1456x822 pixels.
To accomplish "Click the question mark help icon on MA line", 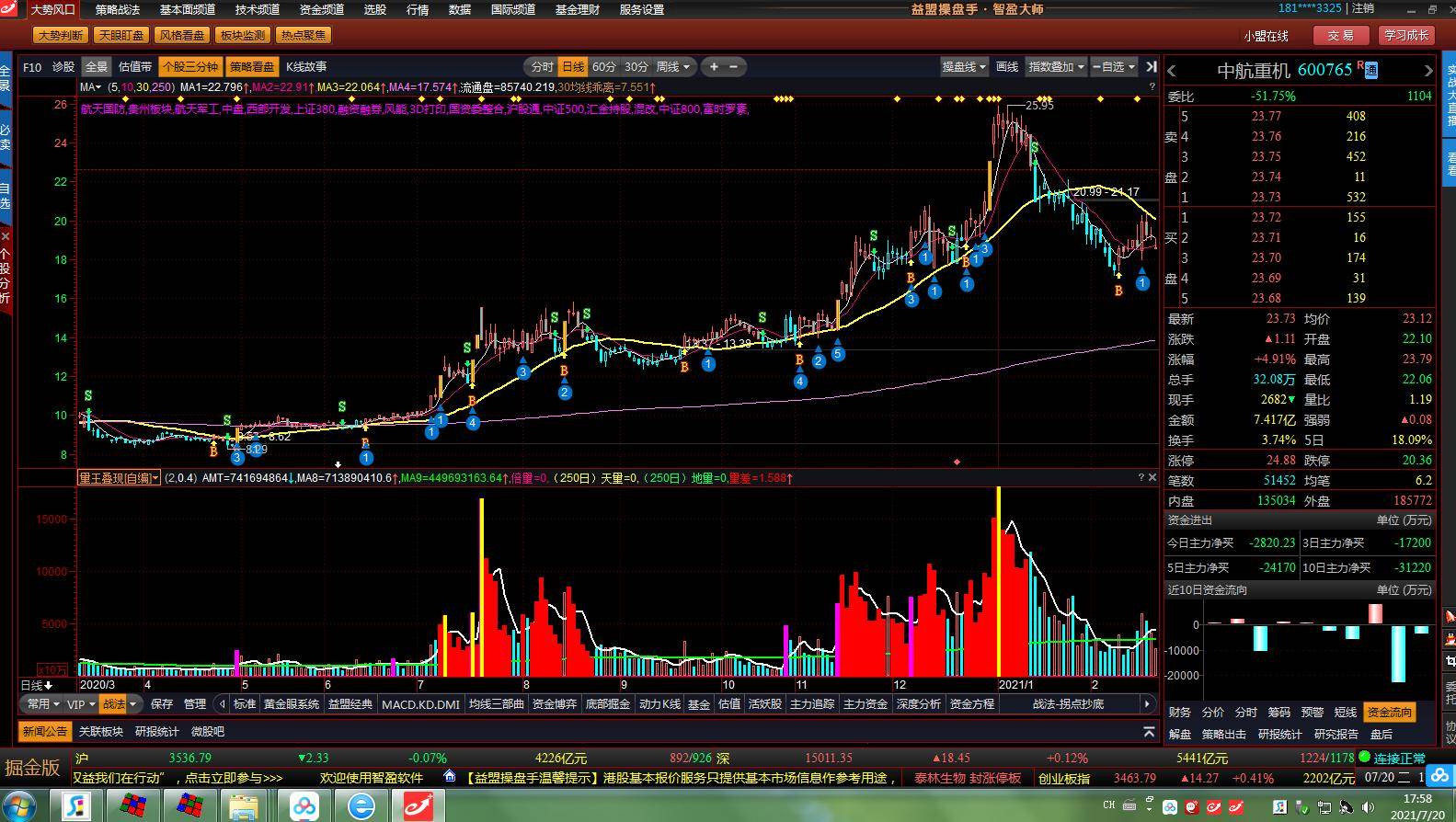I will coord(1152,87).
